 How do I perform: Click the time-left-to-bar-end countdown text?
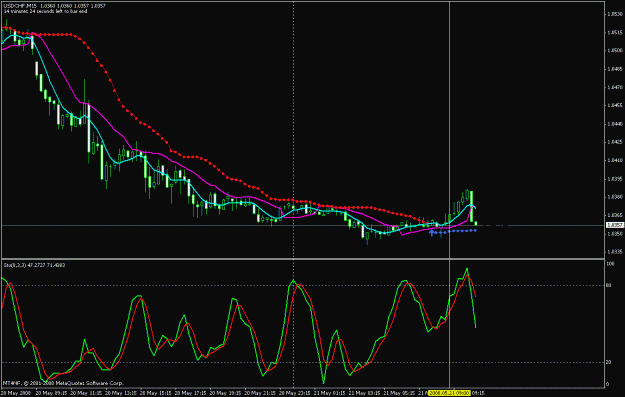click(x=45, y=11)
